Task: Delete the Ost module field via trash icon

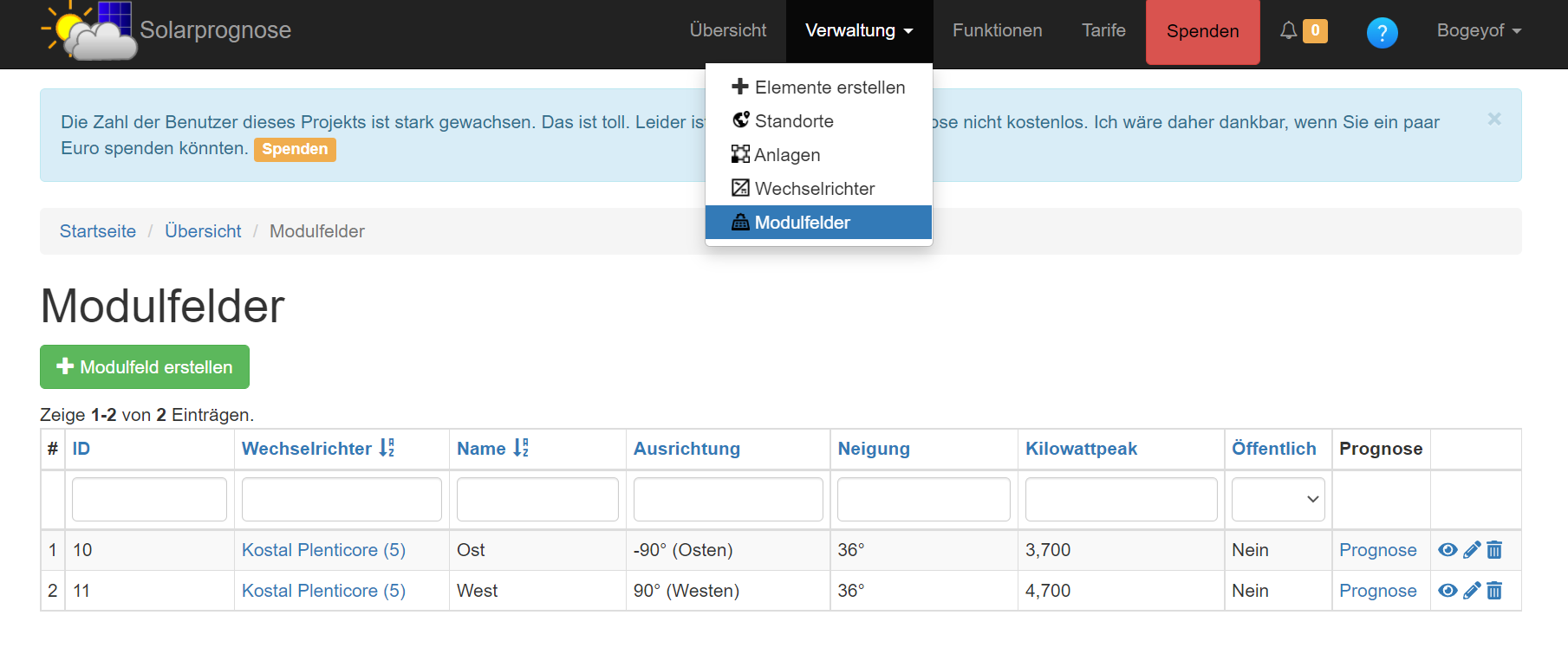Action: click(x=1494, y=550)
